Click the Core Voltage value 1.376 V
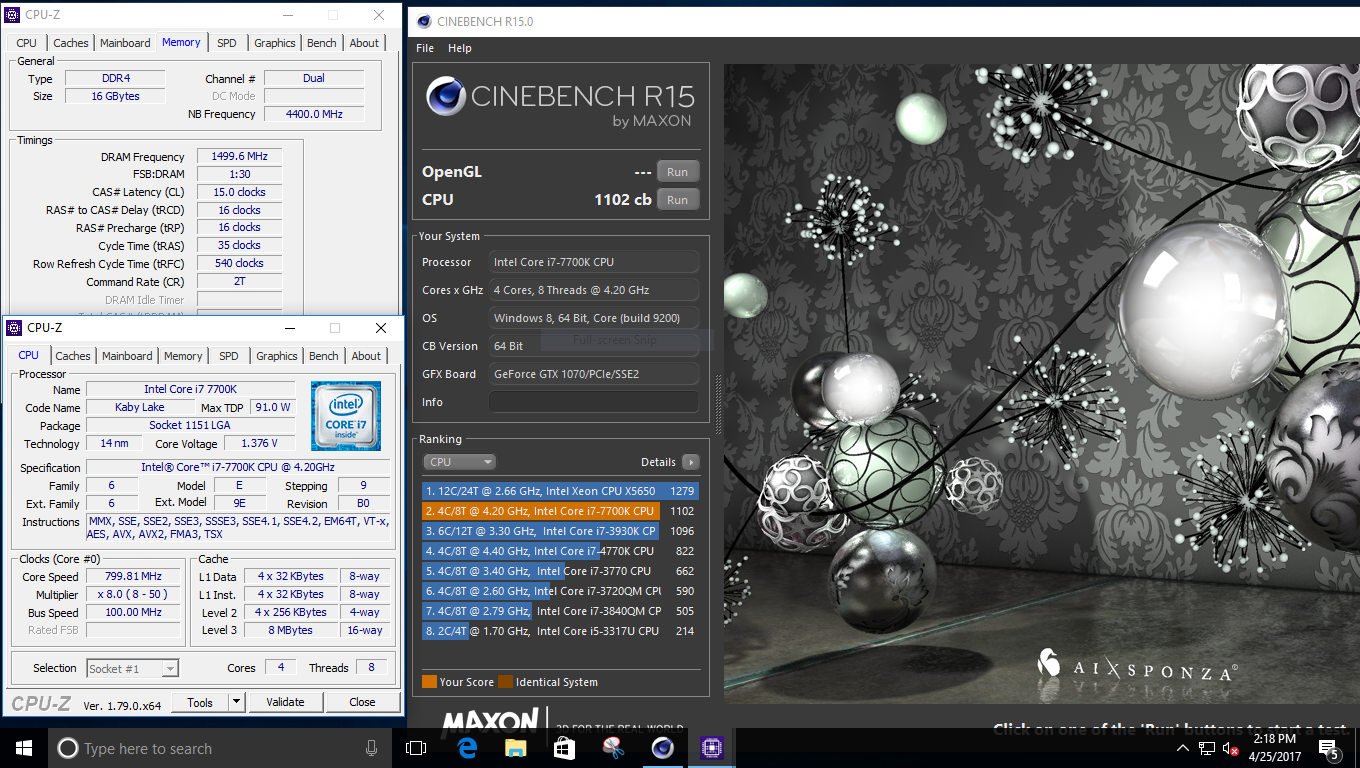This screenshot has height=768, width=1360. point(259,444)
